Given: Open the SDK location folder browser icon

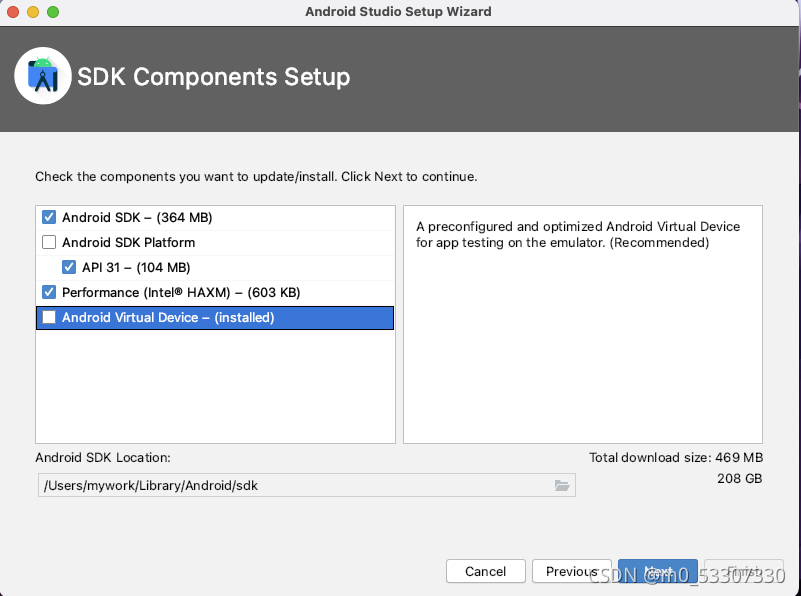Looking at the screenshot, I should click(562, 485).
